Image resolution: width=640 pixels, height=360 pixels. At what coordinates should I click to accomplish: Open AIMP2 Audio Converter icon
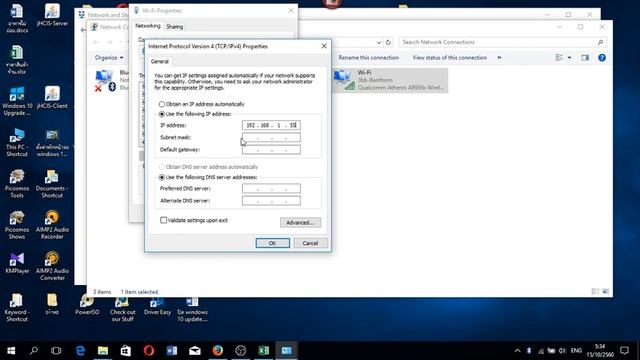pyautogui.click(x=52, y=266)
